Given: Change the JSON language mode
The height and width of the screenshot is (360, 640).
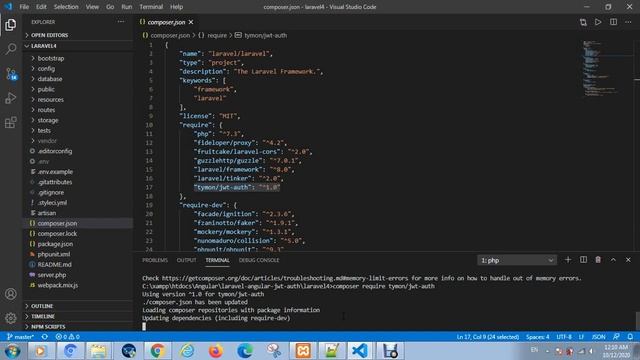Looking at the screenshot, I should tap(598, 337).
